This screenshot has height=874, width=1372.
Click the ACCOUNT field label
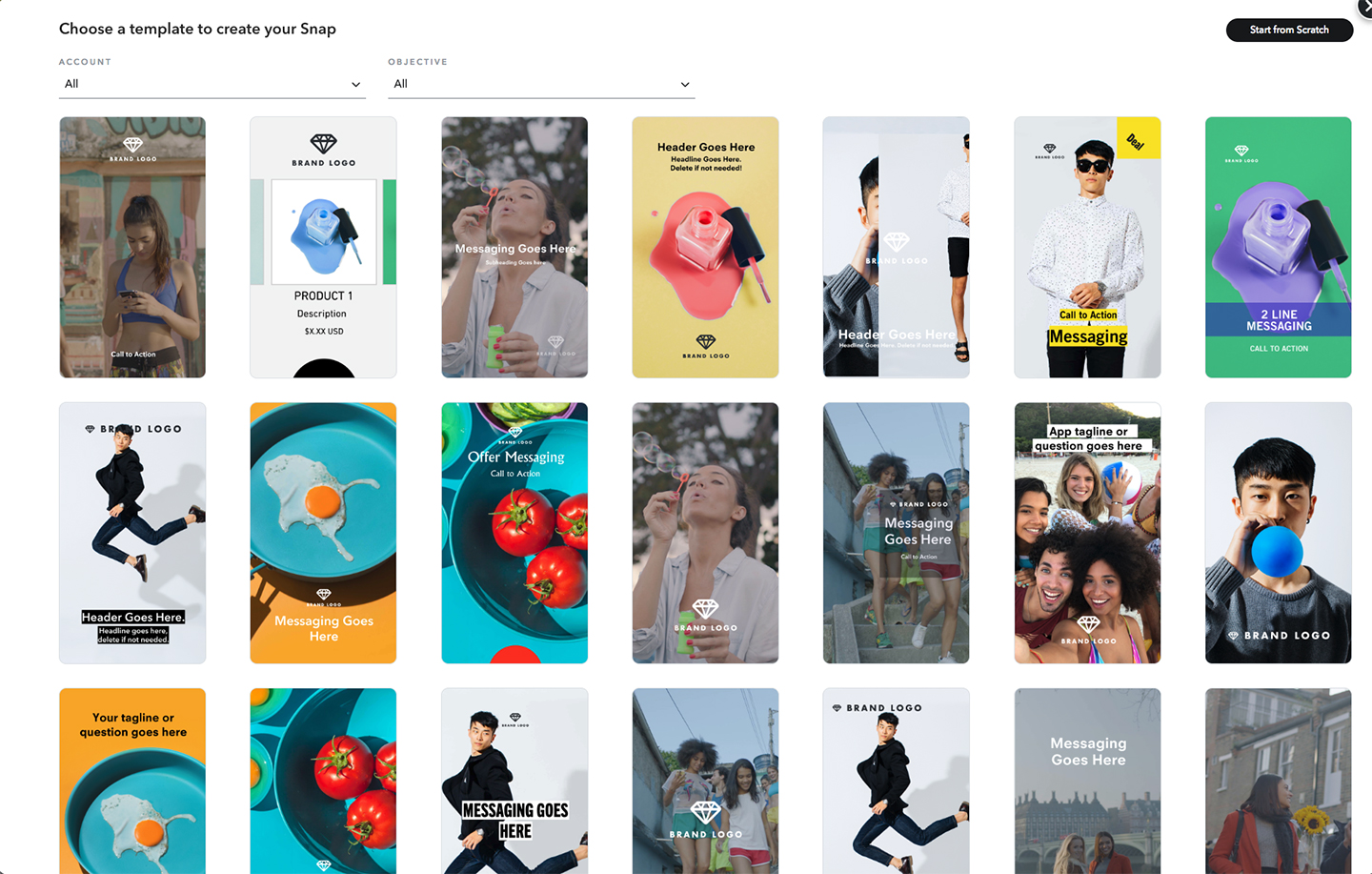coord(85,62)
